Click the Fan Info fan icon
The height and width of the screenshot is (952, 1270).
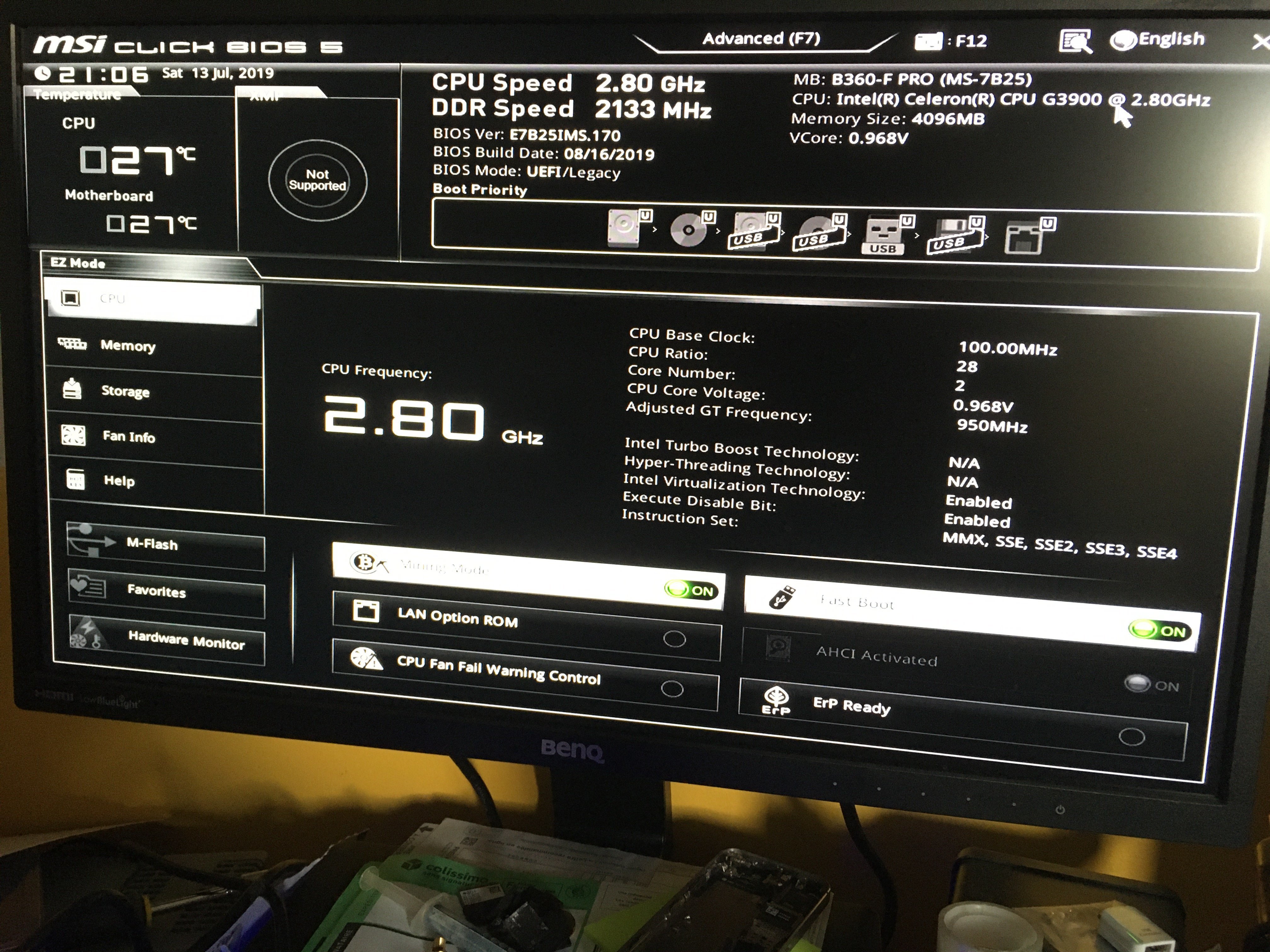tap(73, 435)
